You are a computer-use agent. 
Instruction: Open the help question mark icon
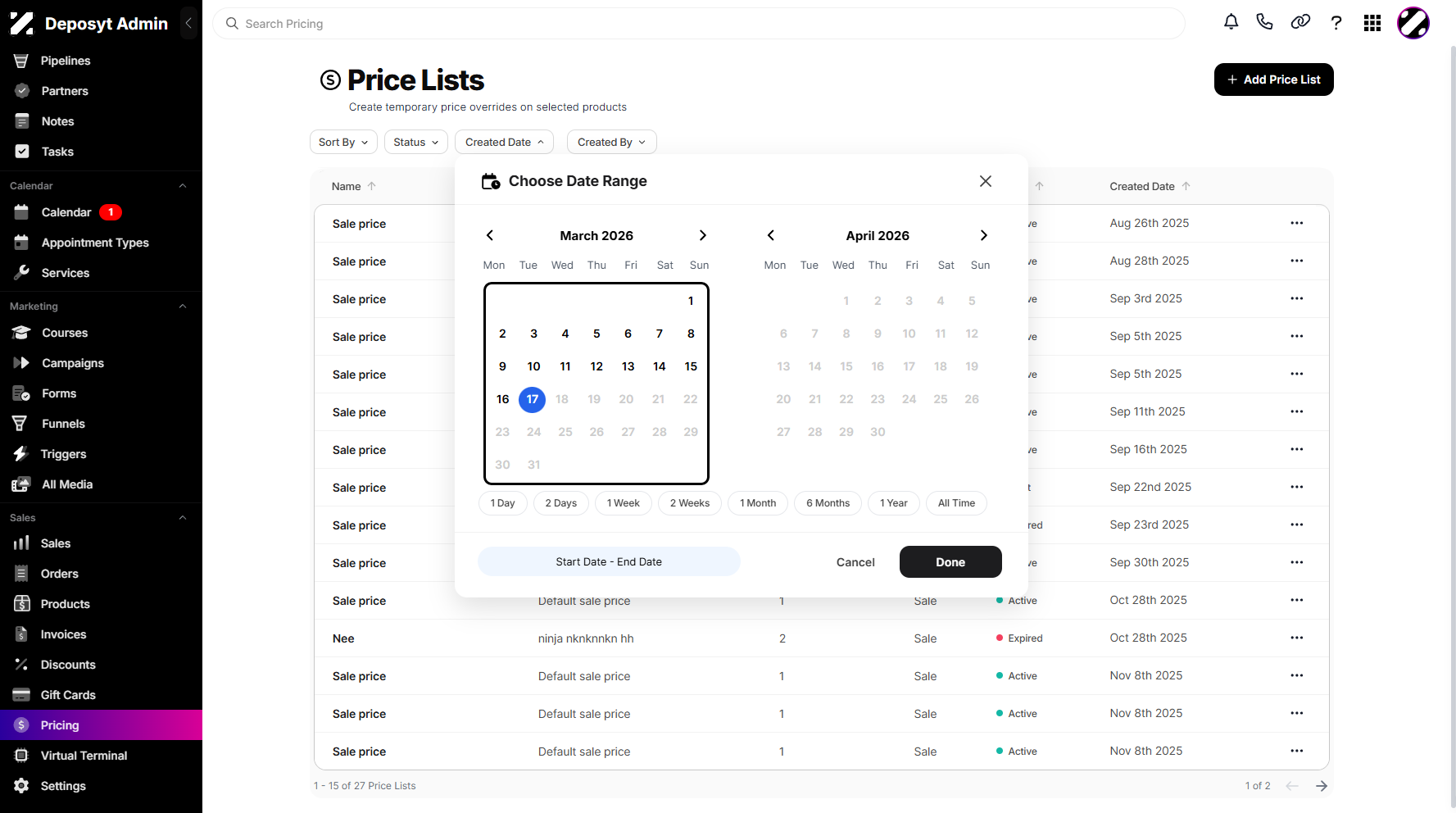(1336, 23)
